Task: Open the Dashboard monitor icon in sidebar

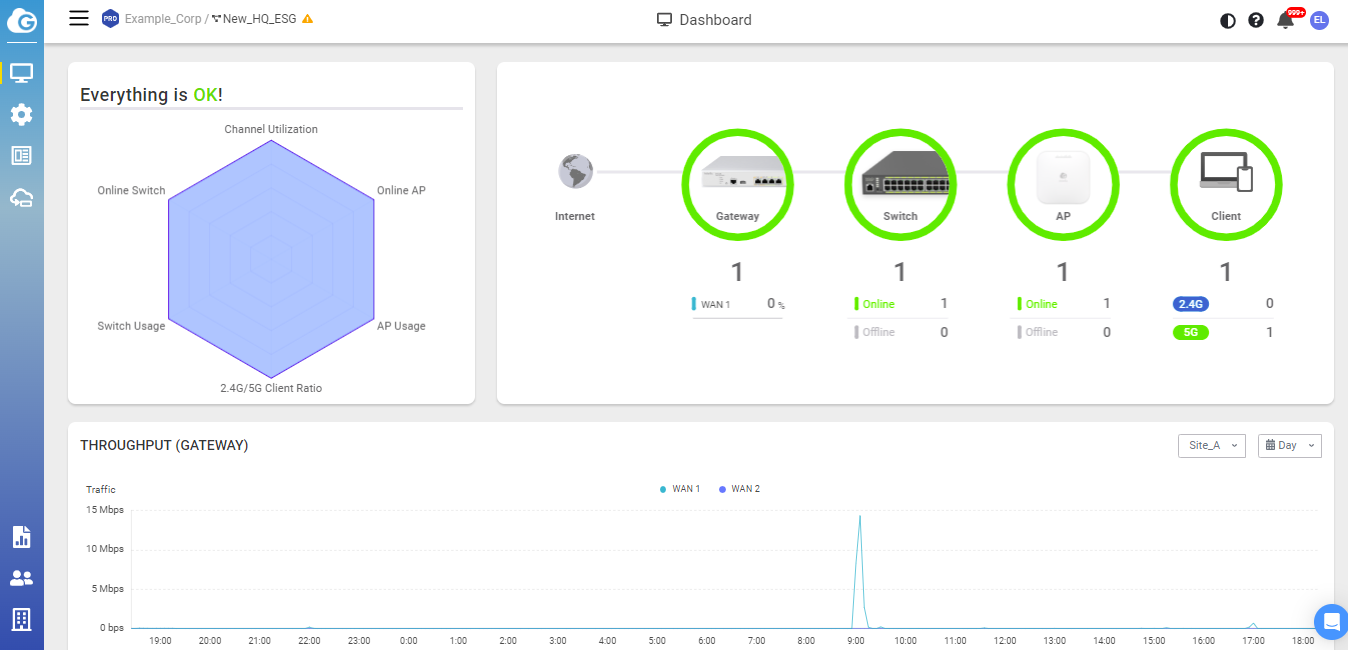Action: coord(21,73)
